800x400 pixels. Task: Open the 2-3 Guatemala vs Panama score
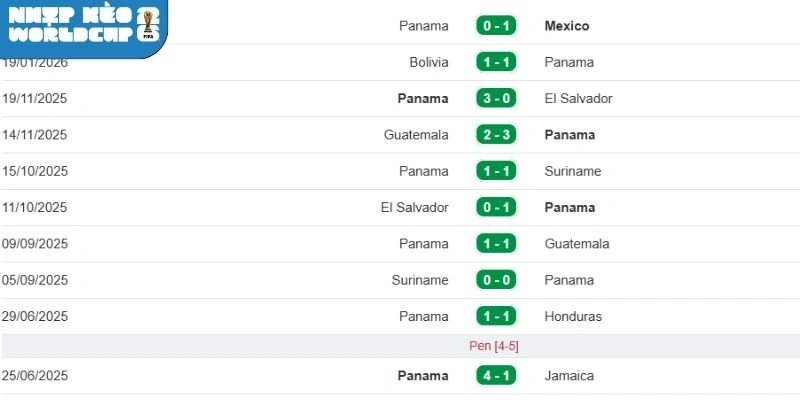point(496,135)
